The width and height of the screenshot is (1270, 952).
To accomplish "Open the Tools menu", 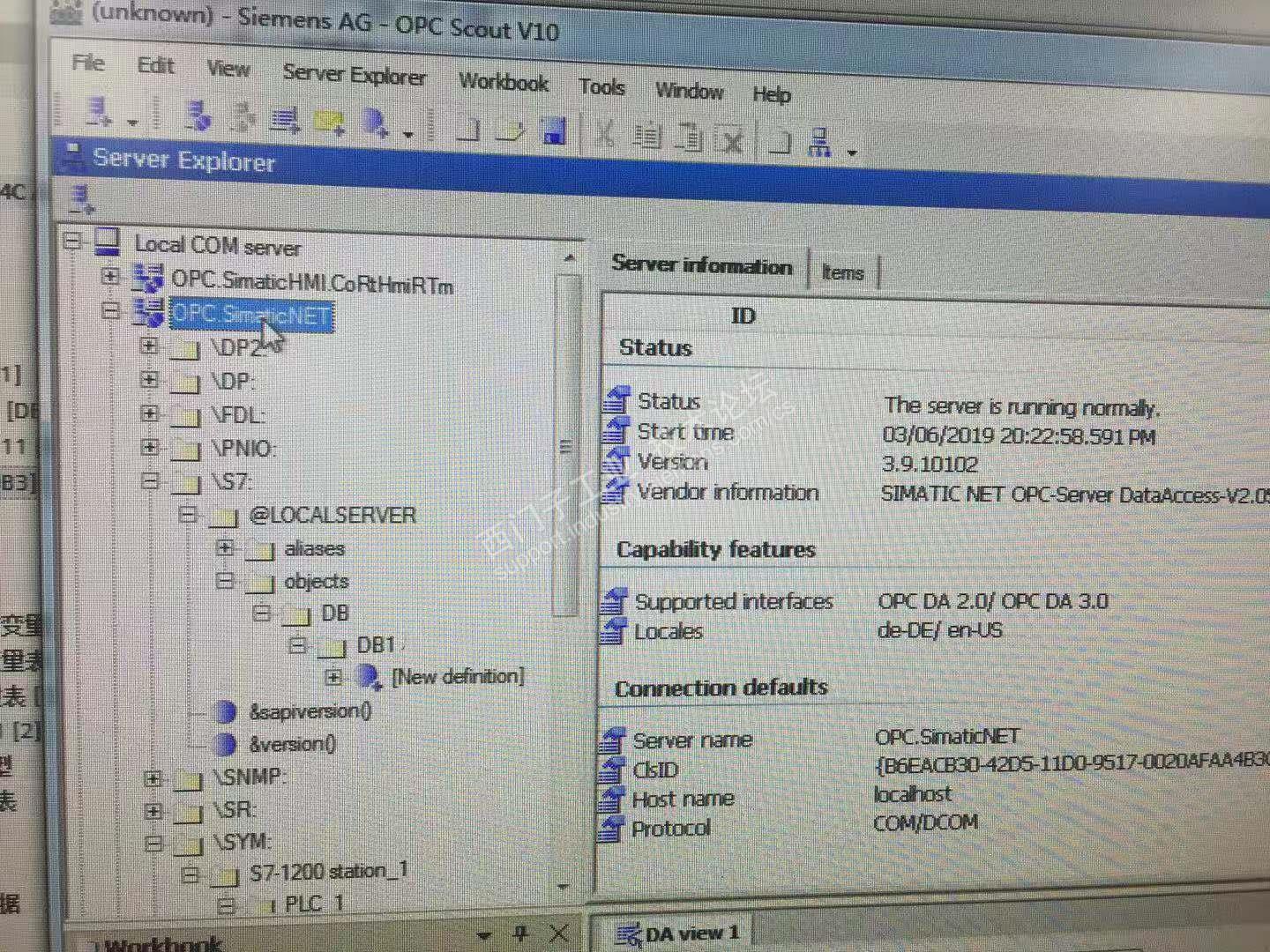I will [x=602, y=86].
